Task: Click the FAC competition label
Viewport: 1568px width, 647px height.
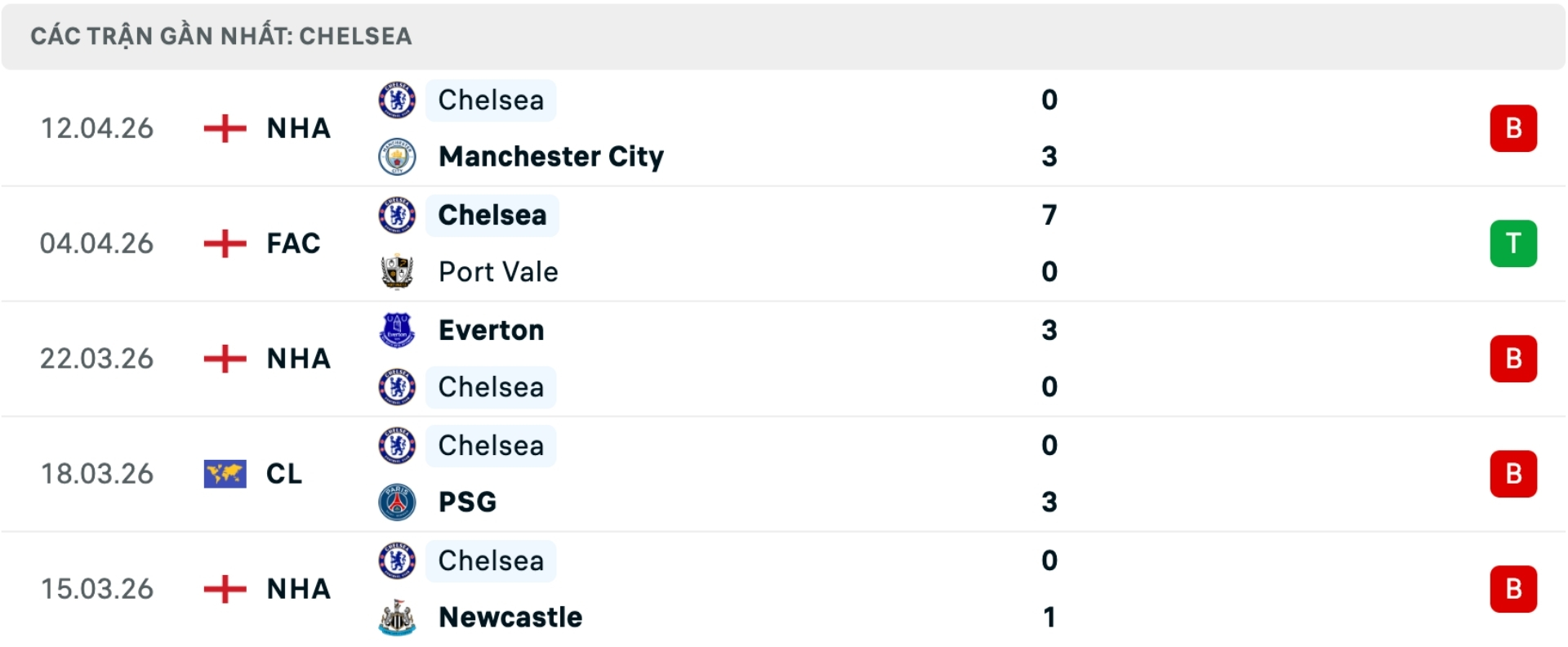Action: 293,243
